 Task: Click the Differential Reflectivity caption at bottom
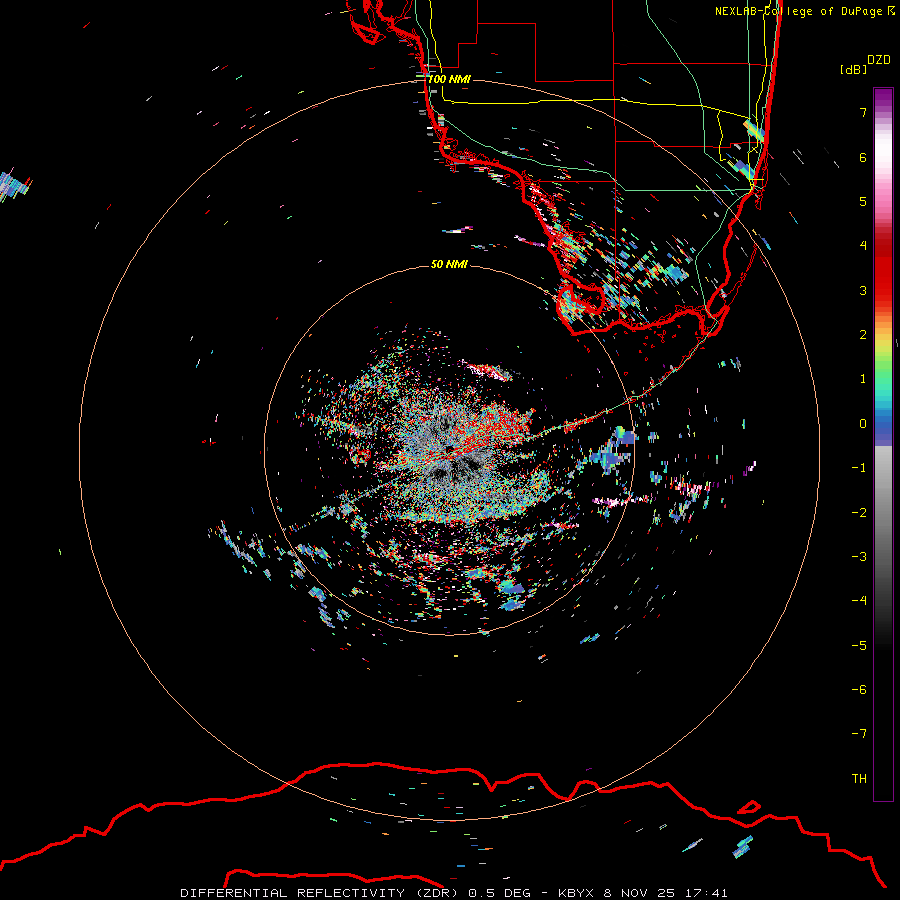(x=454, y=893)
